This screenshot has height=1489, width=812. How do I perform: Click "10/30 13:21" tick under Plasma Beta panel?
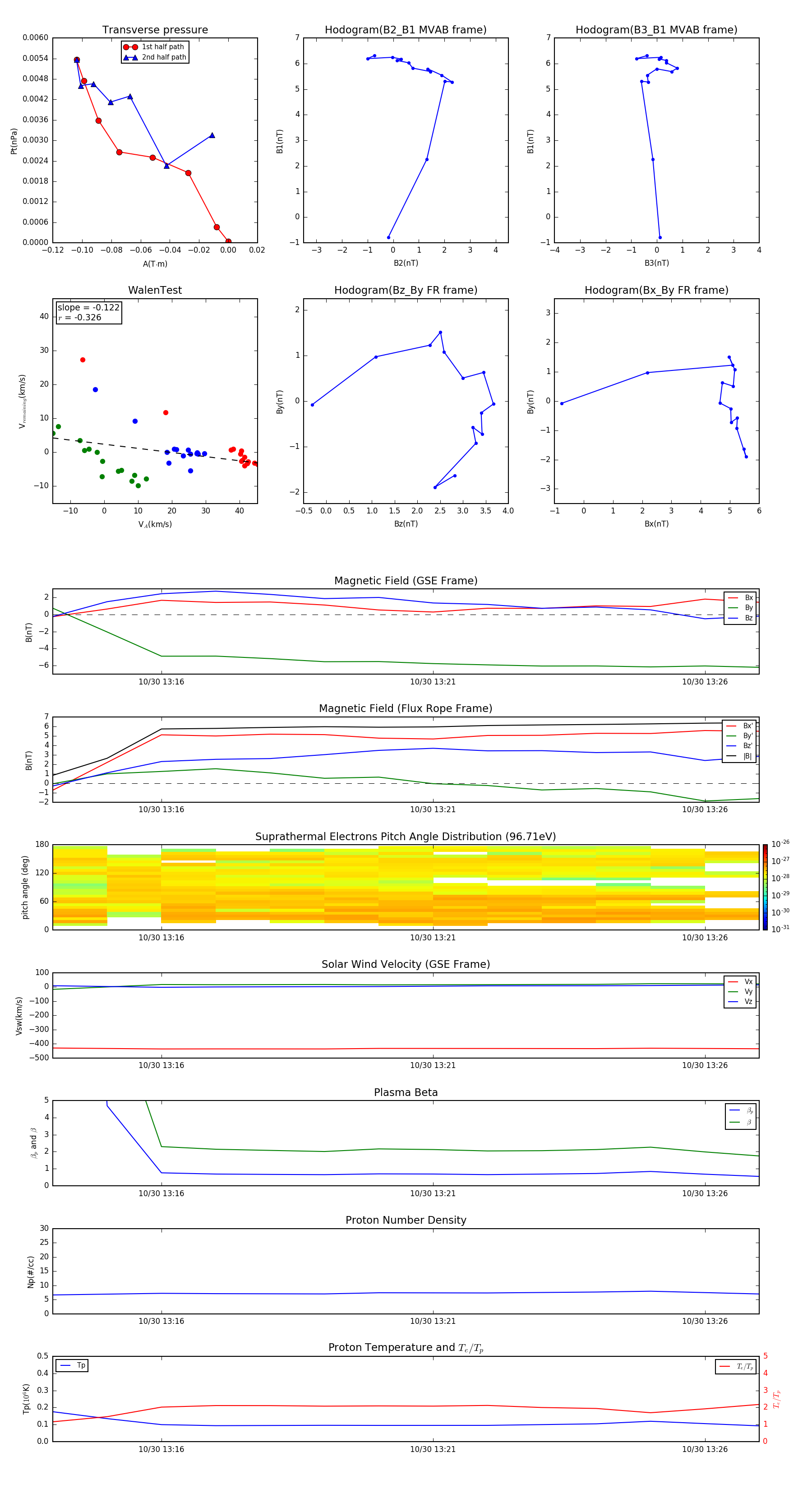point(433,1193)
